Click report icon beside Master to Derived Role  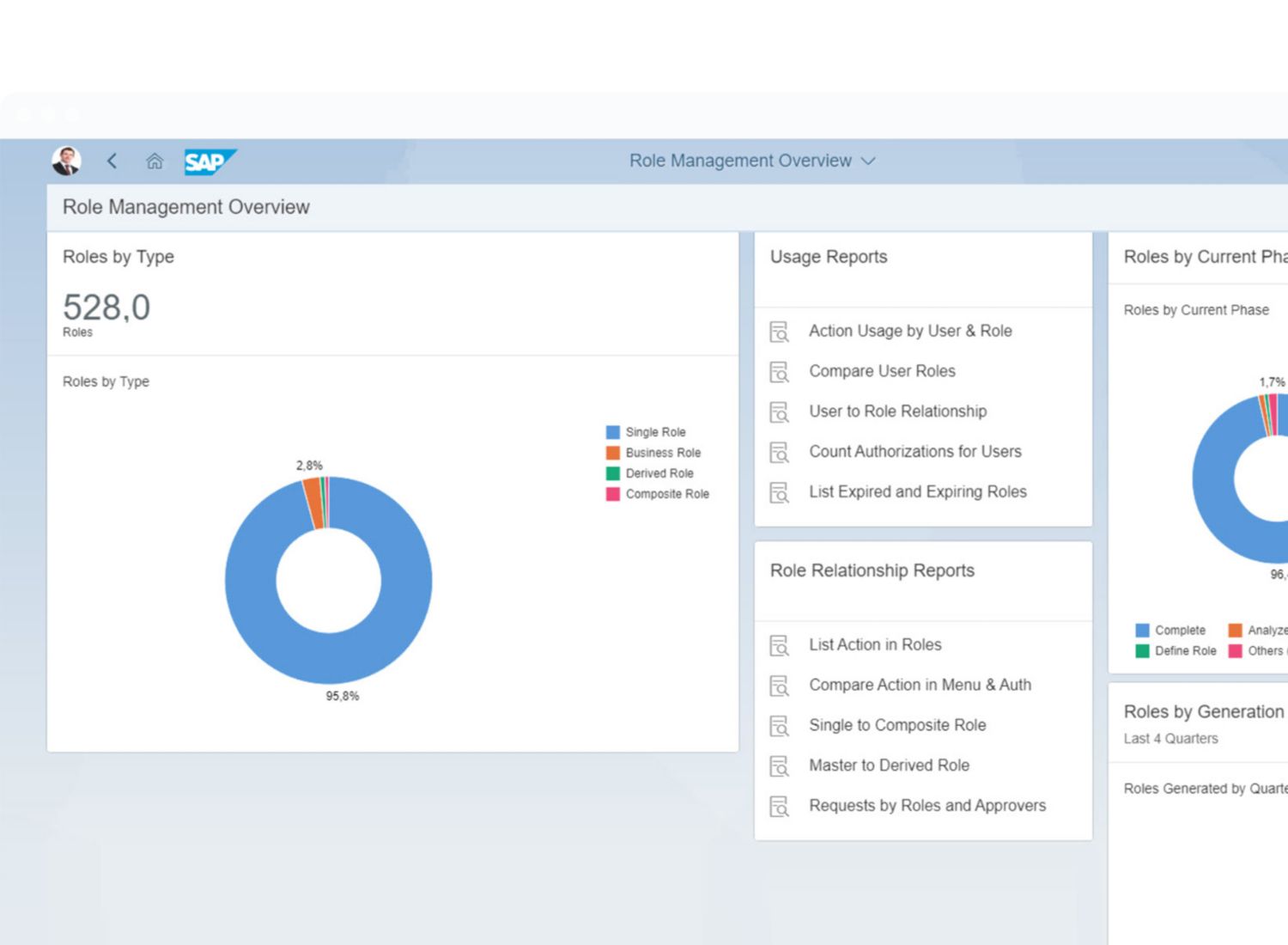coord(779,766)
